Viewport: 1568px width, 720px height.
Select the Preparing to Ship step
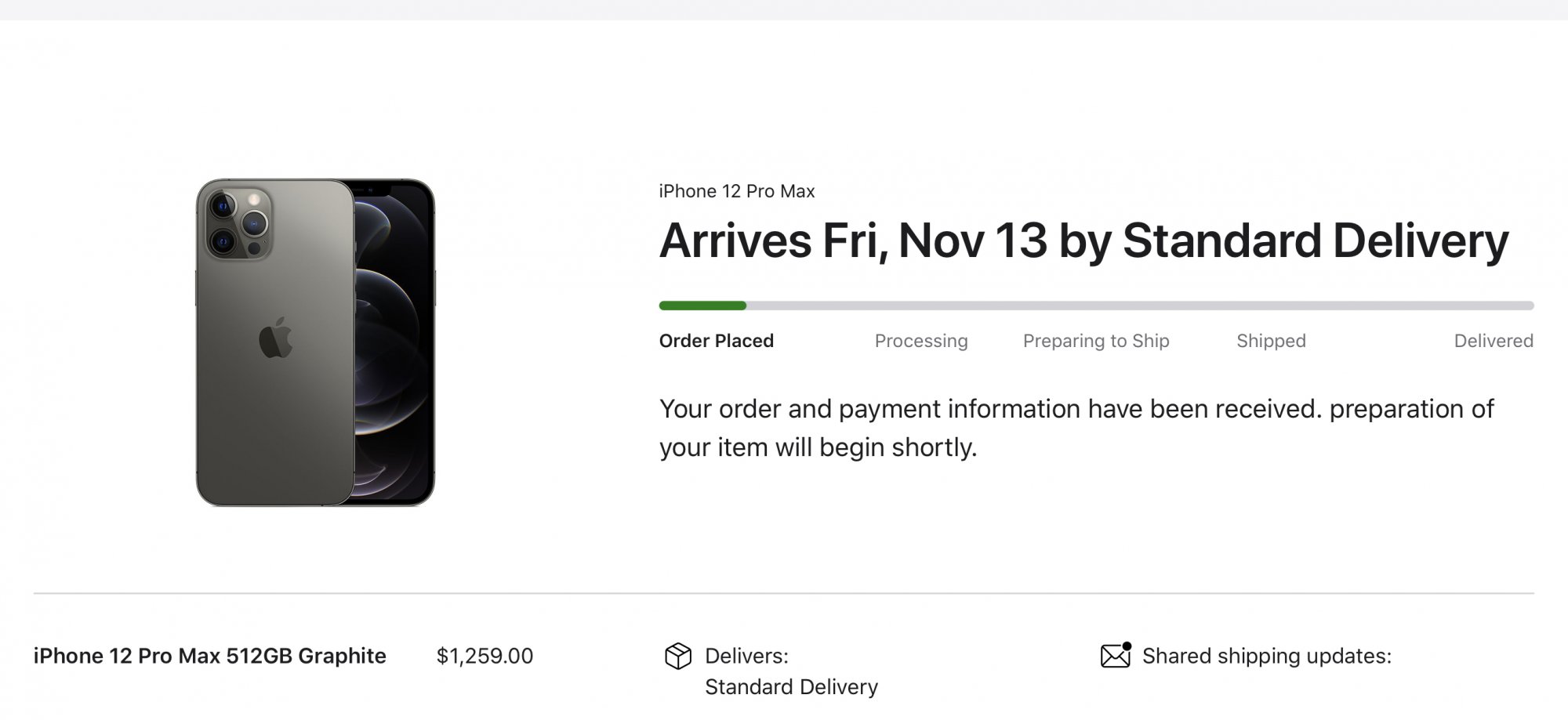click(1095, 341)
